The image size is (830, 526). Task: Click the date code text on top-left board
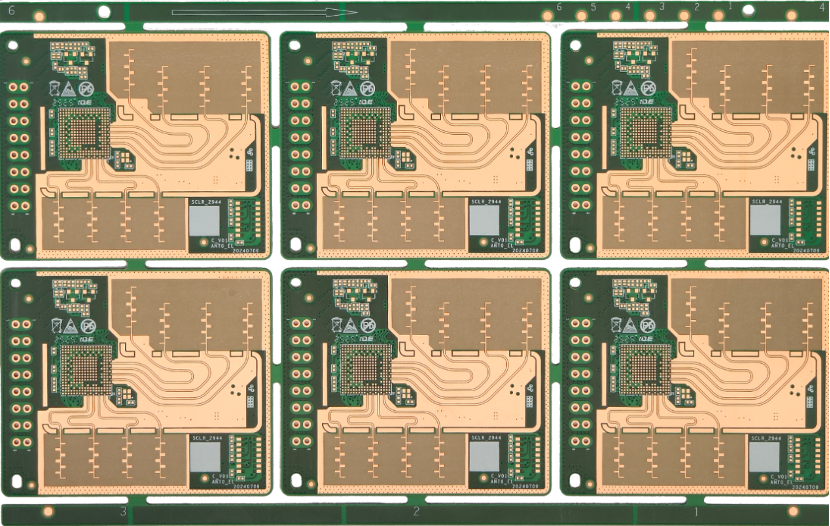point(244,251)
